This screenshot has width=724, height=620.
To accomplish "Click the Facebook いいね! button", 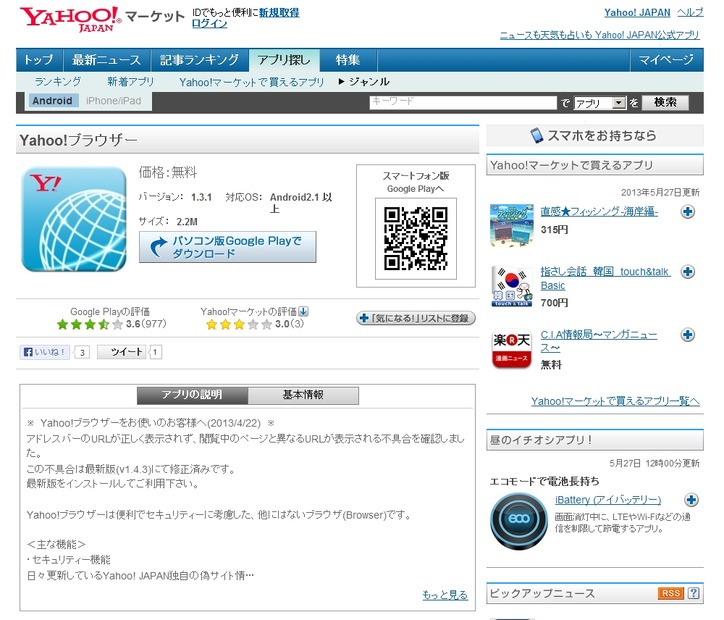I will pyautogui.click(x=44, y=352).
